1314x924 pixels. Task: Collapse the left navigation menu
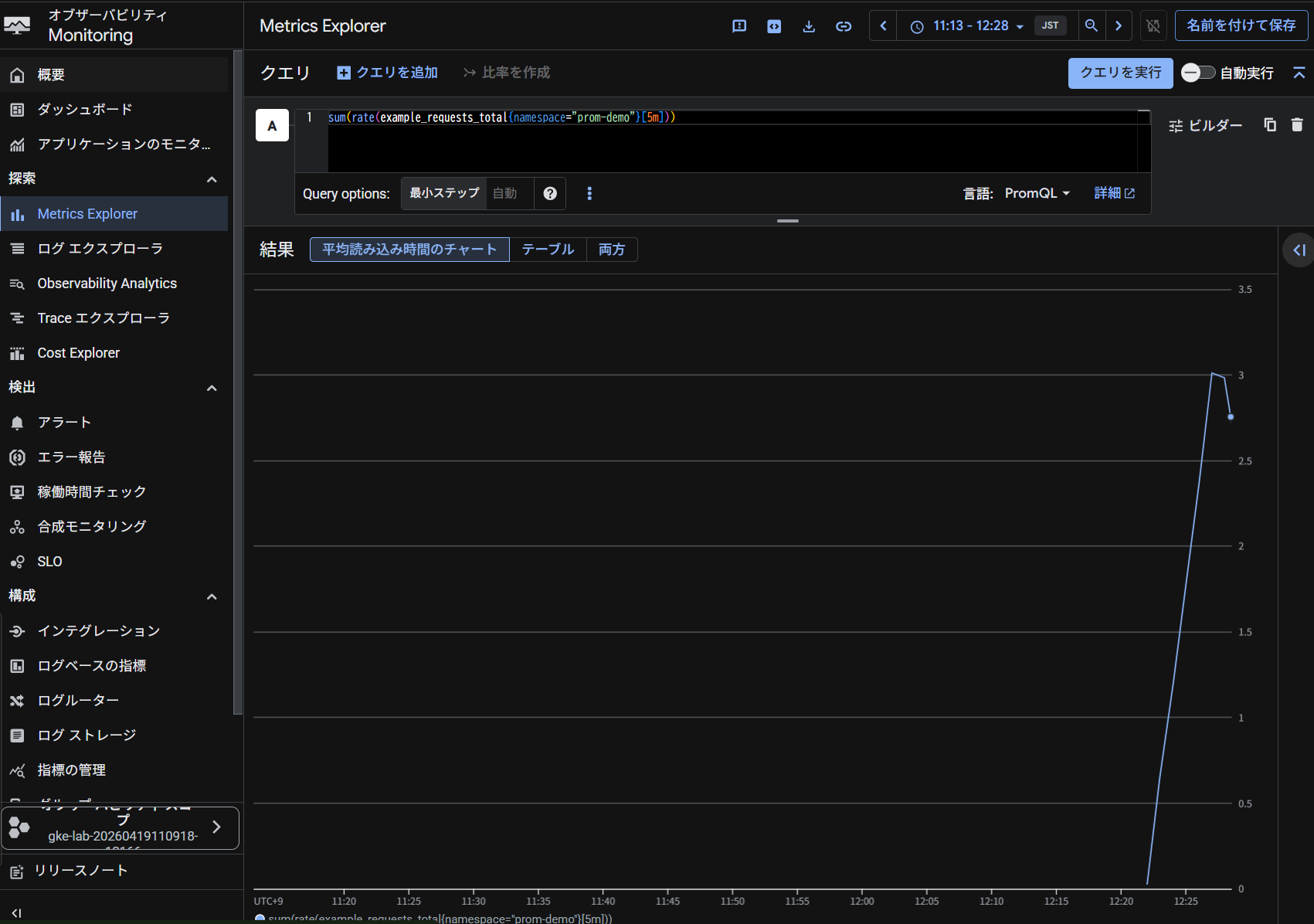tap(16, 912)
